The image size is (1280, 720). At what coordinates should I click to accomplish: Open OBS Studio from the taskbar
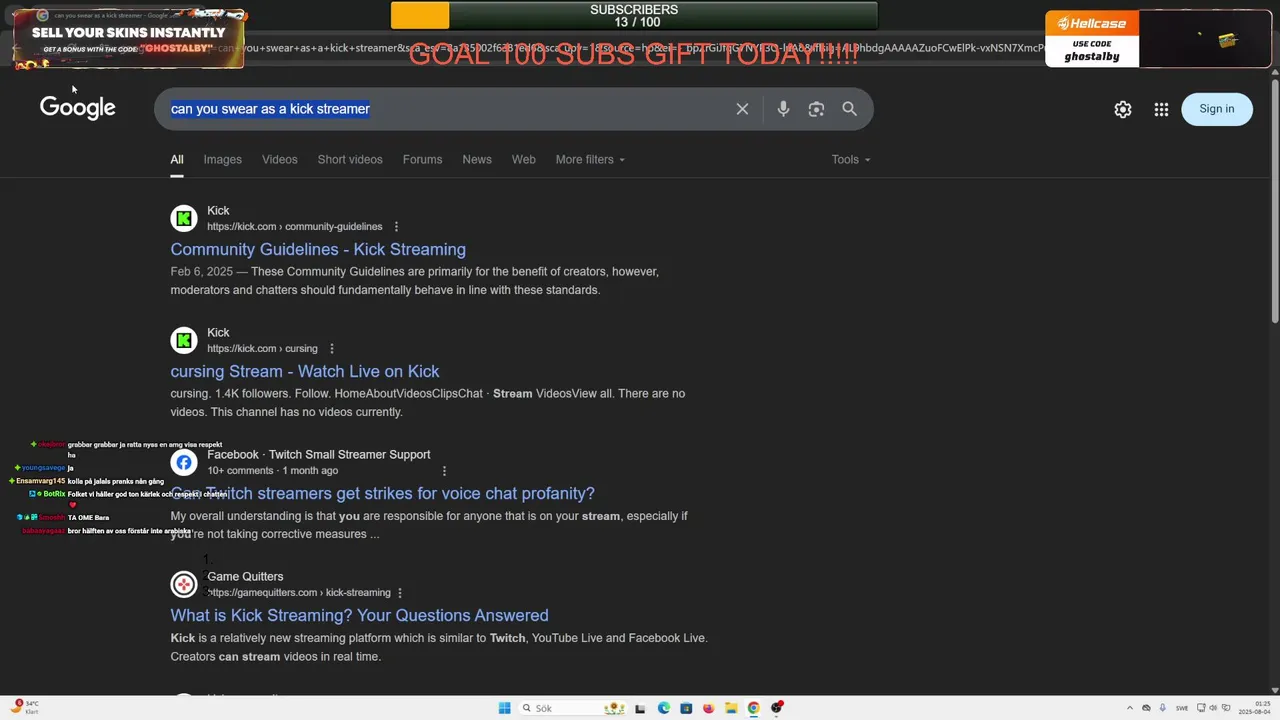point(777,708)
